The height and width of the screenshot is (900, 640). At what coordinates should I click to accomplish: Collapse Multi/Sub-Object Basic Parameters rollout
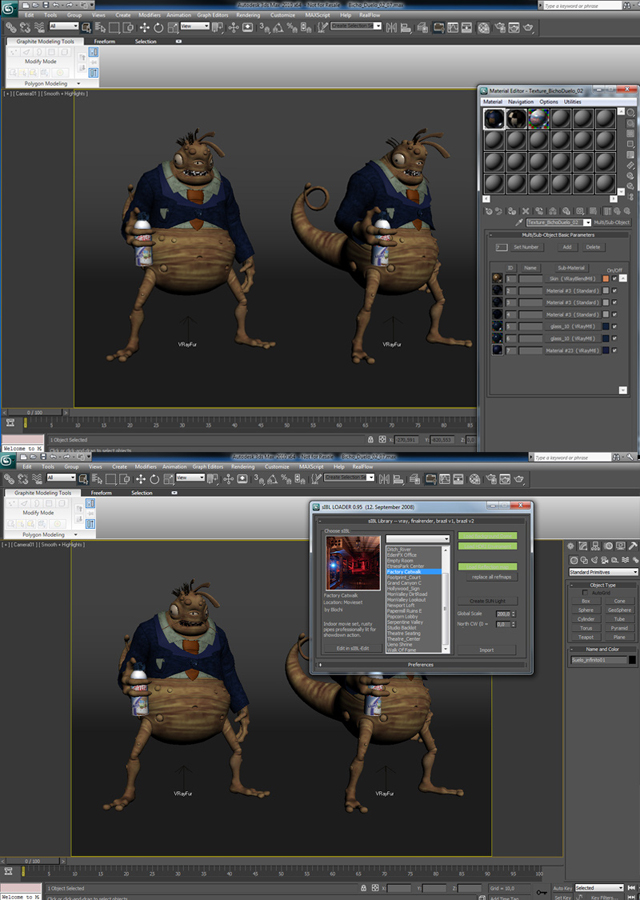pyautogui.click(x=558, y=235)
